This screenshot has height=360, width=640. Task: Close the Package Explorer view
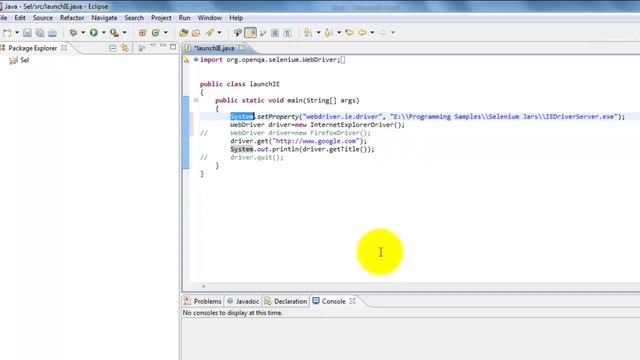[64, 48]
